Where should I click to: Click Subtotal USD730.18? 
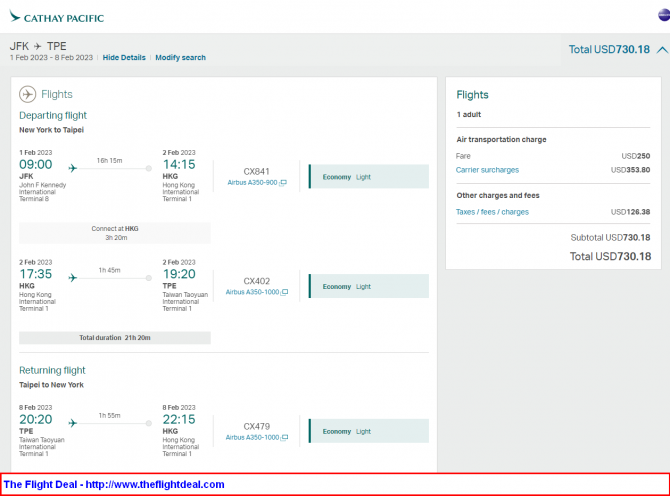(x=610, y=238)
